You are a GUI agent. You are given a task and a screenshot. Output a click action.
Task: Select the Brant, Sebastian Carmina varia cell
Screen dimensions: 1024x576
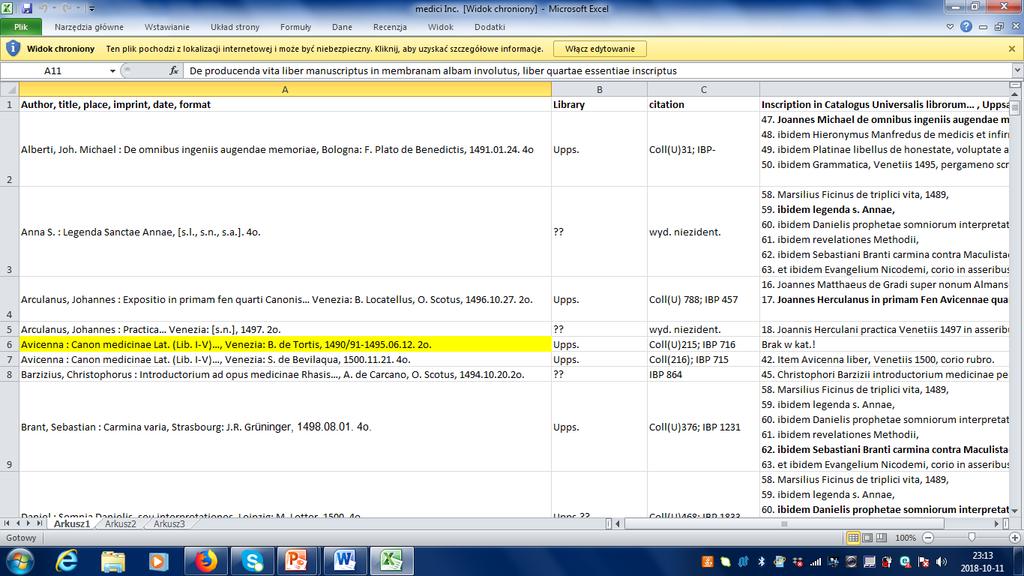[285, 426]
